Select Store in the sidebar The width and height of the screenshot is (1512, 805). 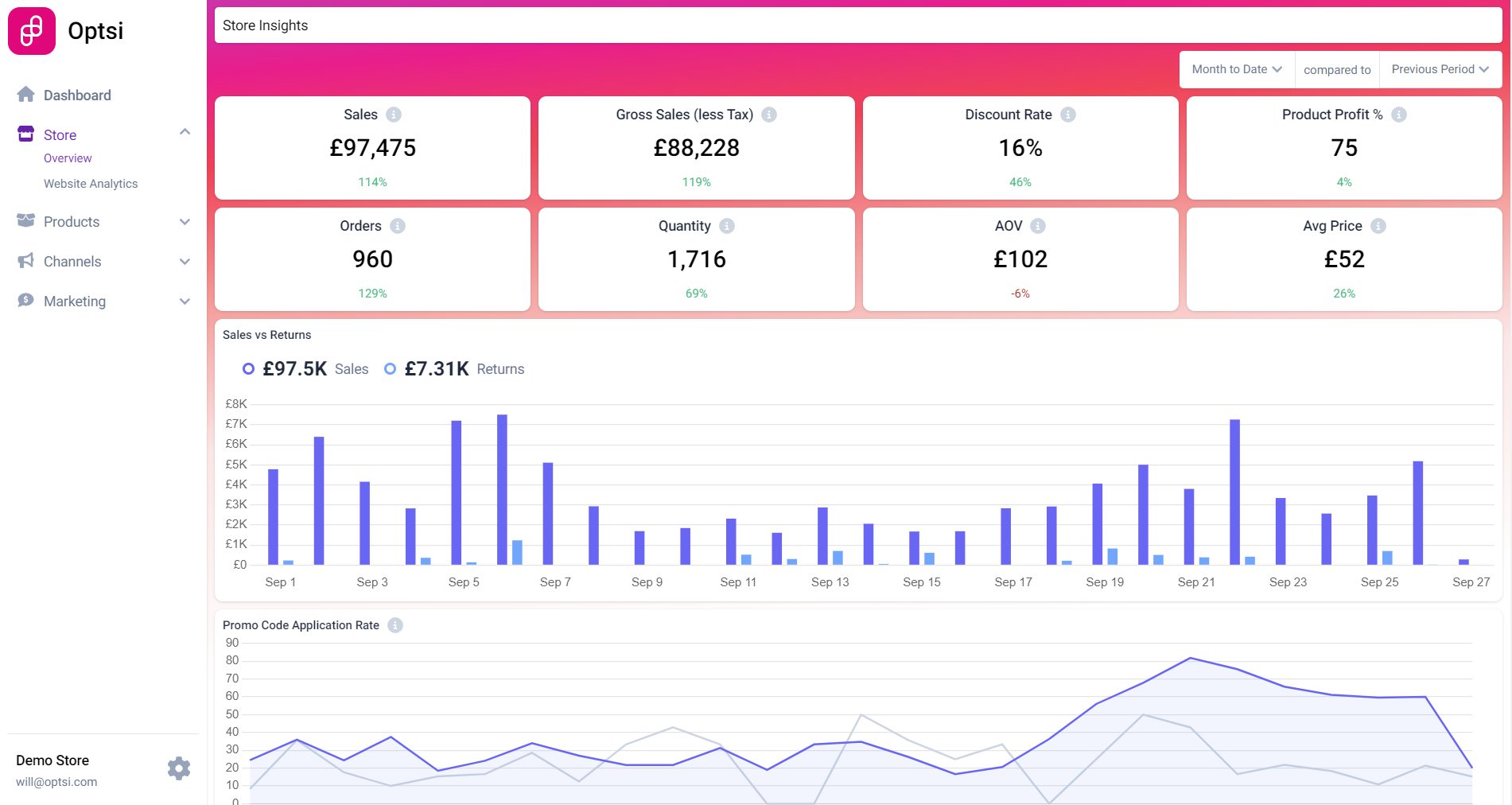pyautogui.click(x=60, y=135)
